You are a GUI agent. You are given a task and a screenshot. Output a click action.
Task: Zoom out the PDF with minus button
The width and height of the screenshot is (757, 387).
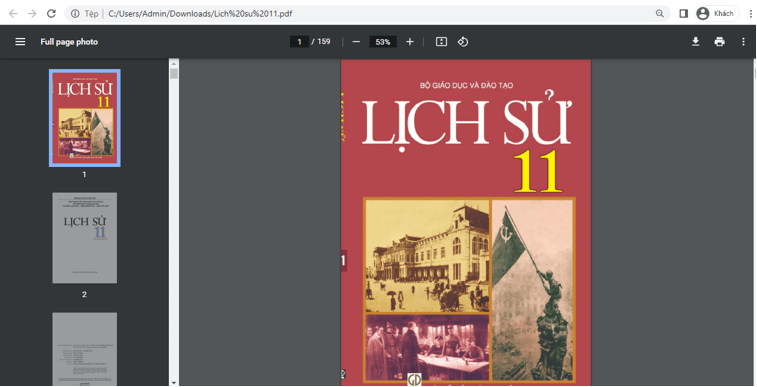pyautogui.click(x=356, y=42)
